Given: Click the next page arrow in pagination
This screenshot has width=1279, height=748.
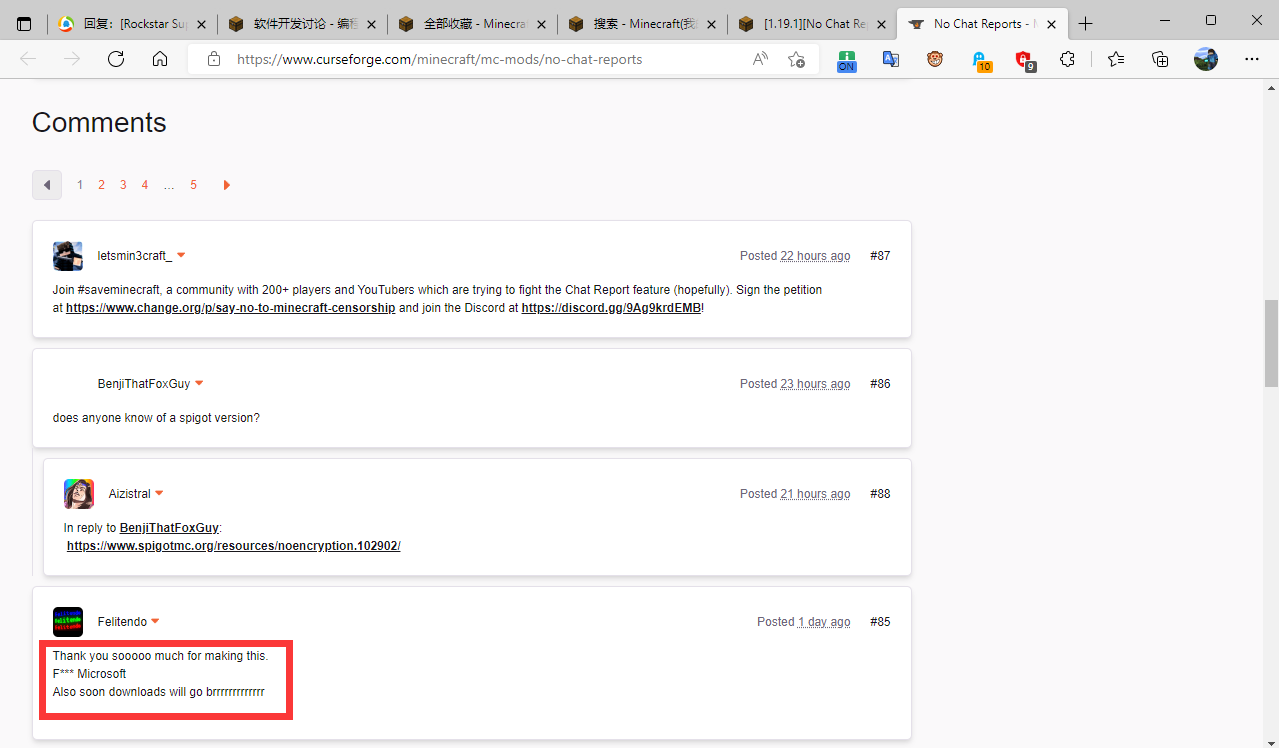Looking at the screenshot, I should click(x=227, y=185).
